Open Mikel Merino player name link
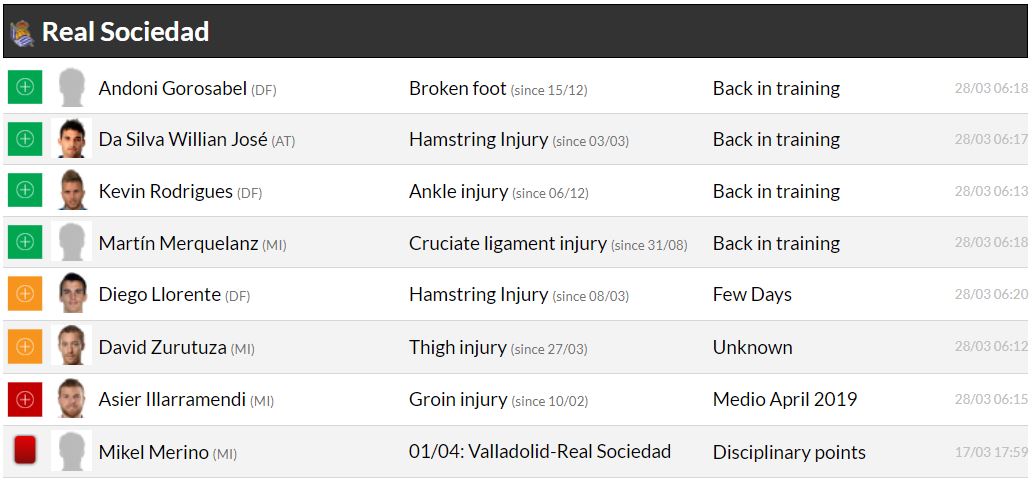 (153, 452)
